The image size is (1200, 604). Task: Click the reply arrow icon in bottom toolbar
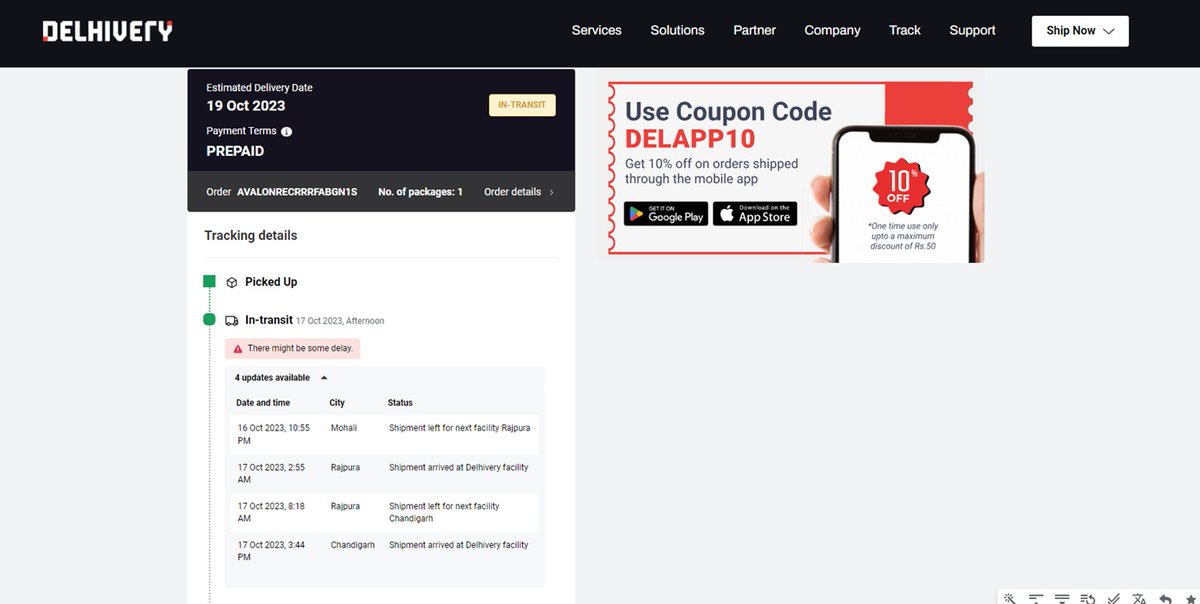coord(1165,598)
